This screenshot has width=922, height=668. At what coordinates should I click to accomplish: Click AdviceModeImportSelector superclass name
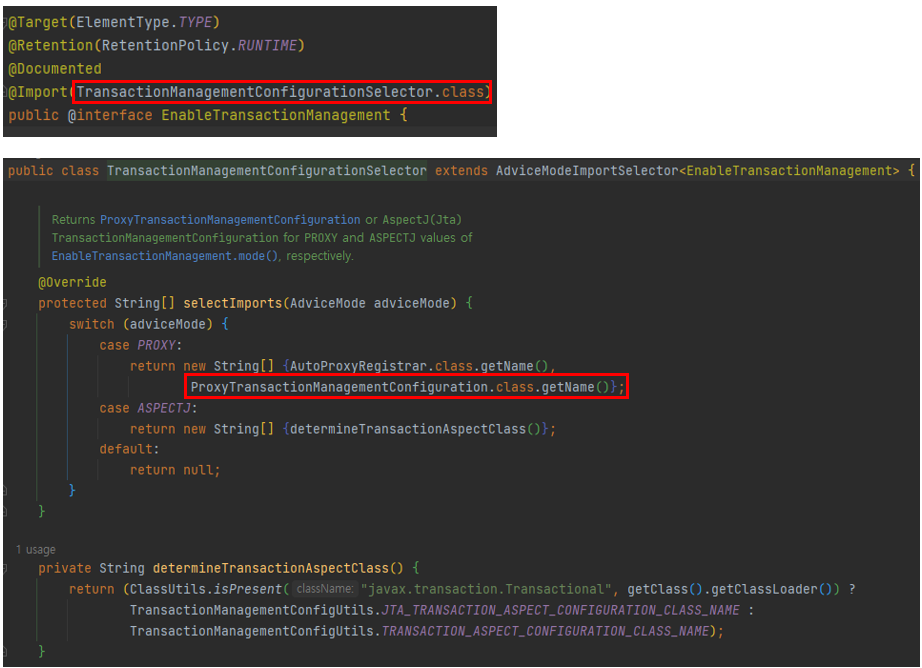pyautogui.click(x=587, y=171)
